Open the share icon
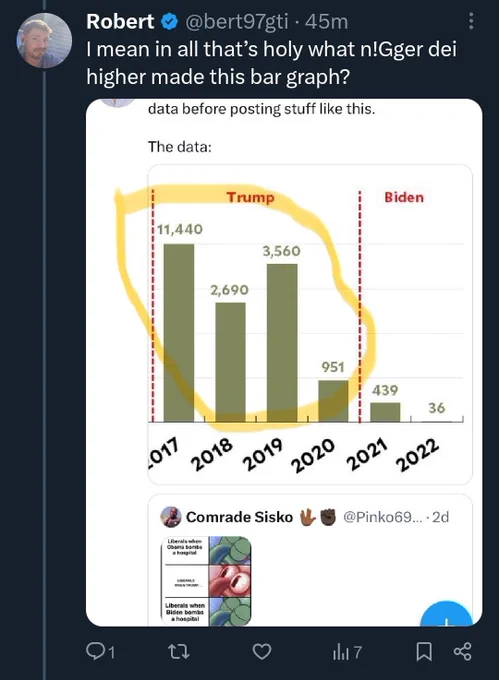 (x=462, y=651)
